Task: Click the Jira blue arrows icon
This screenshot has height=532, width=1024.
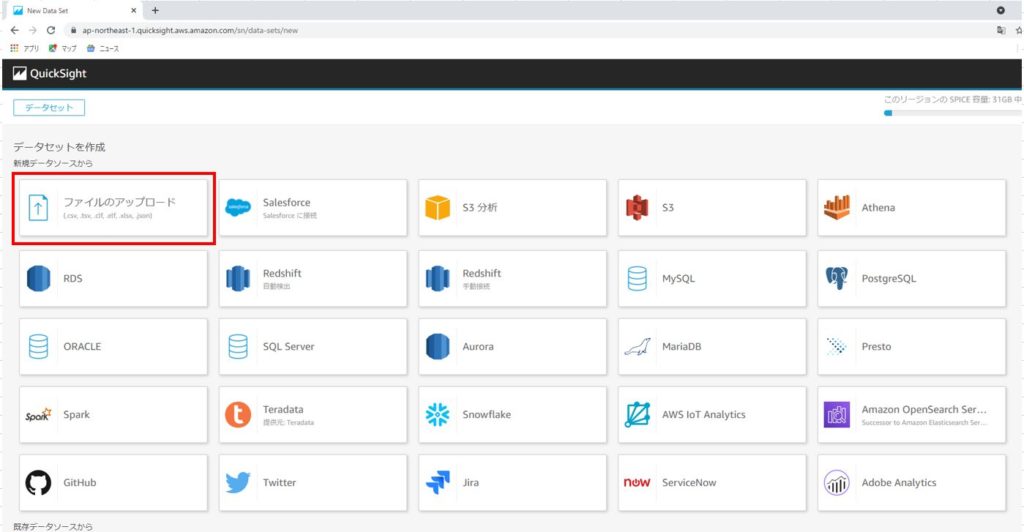Action: (x=438, y=483)
